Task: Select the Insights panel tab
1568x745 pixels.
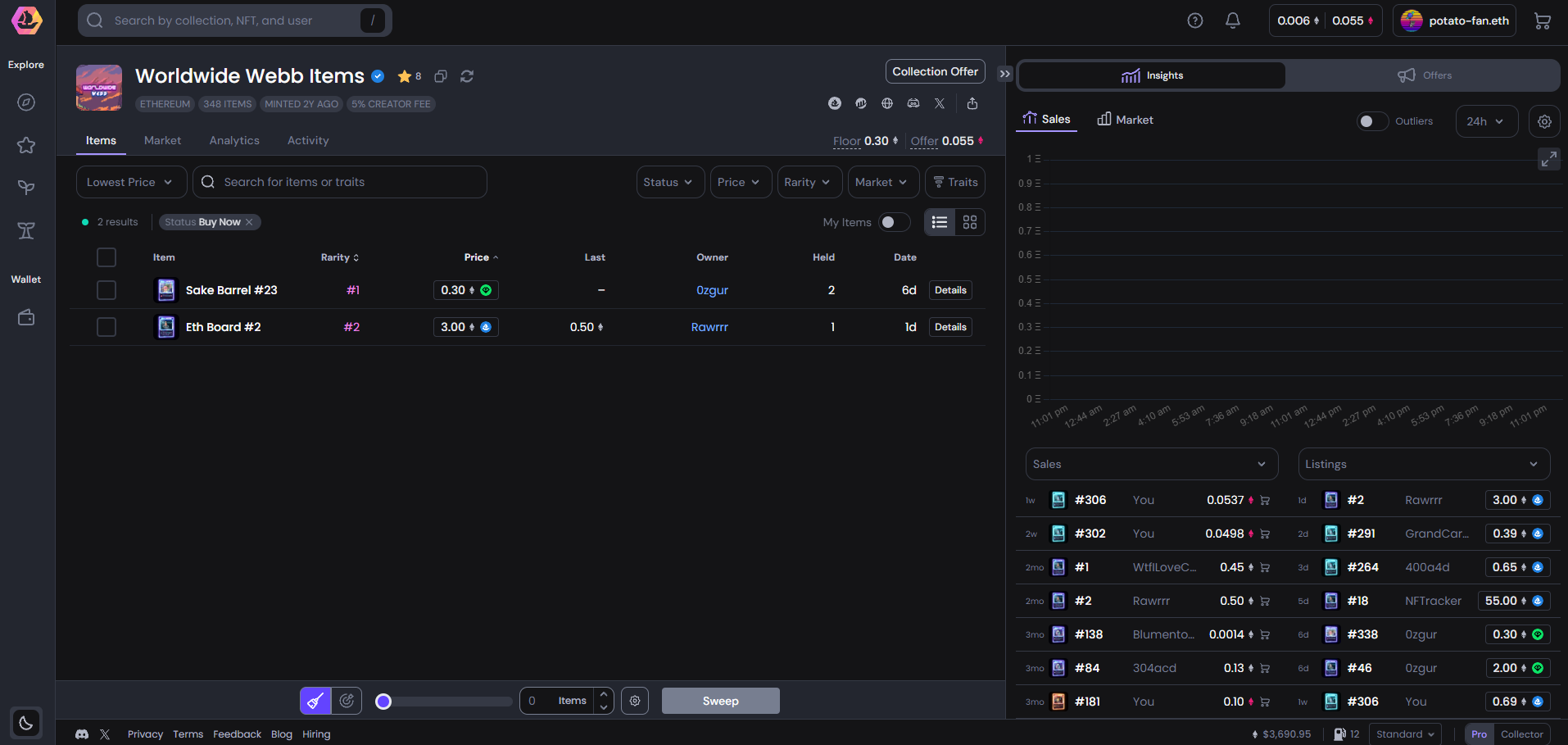Action: (x=1152, y=75)
